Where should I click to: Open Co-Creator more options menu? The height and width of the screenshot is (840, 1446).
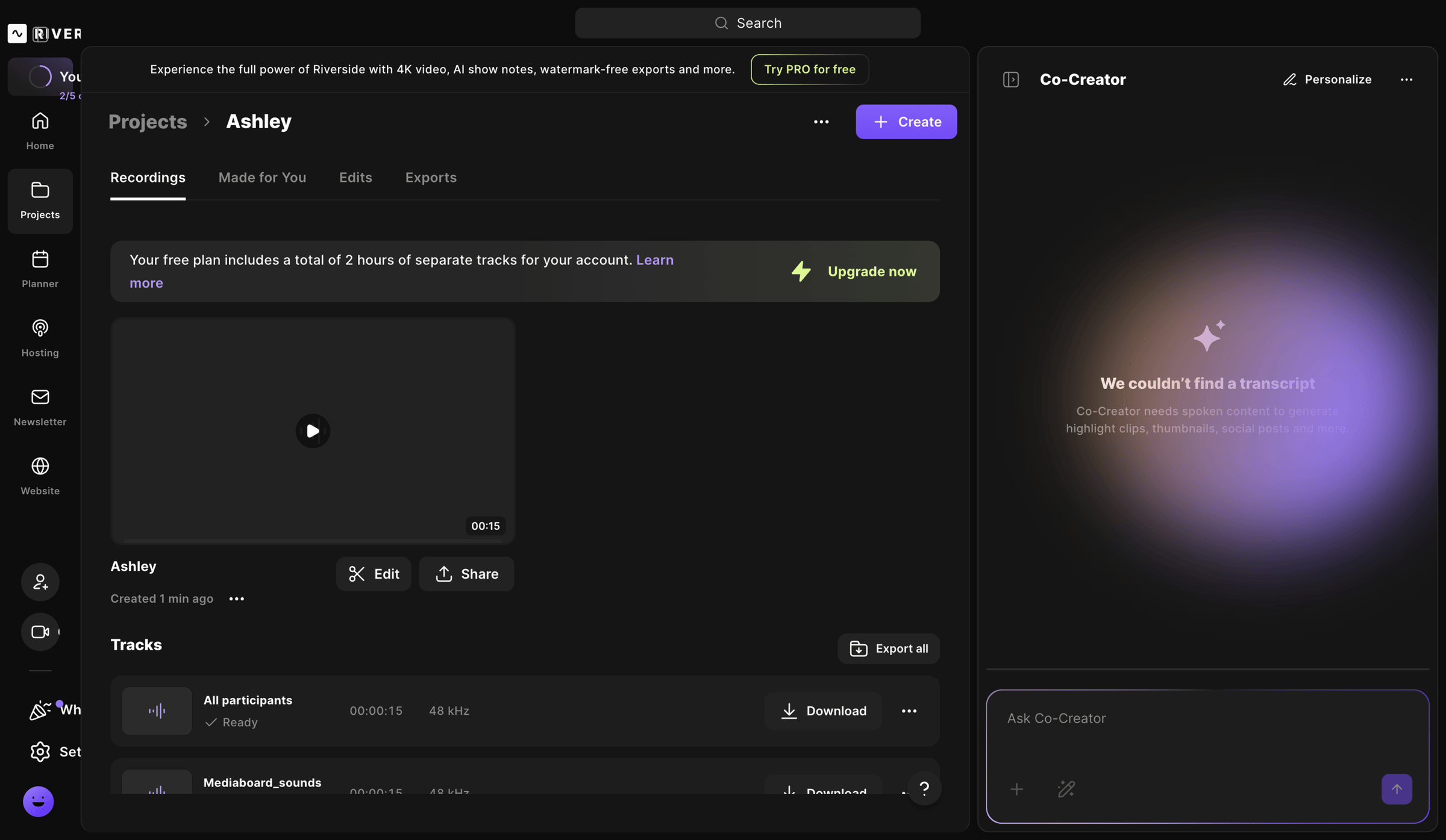1406,79
